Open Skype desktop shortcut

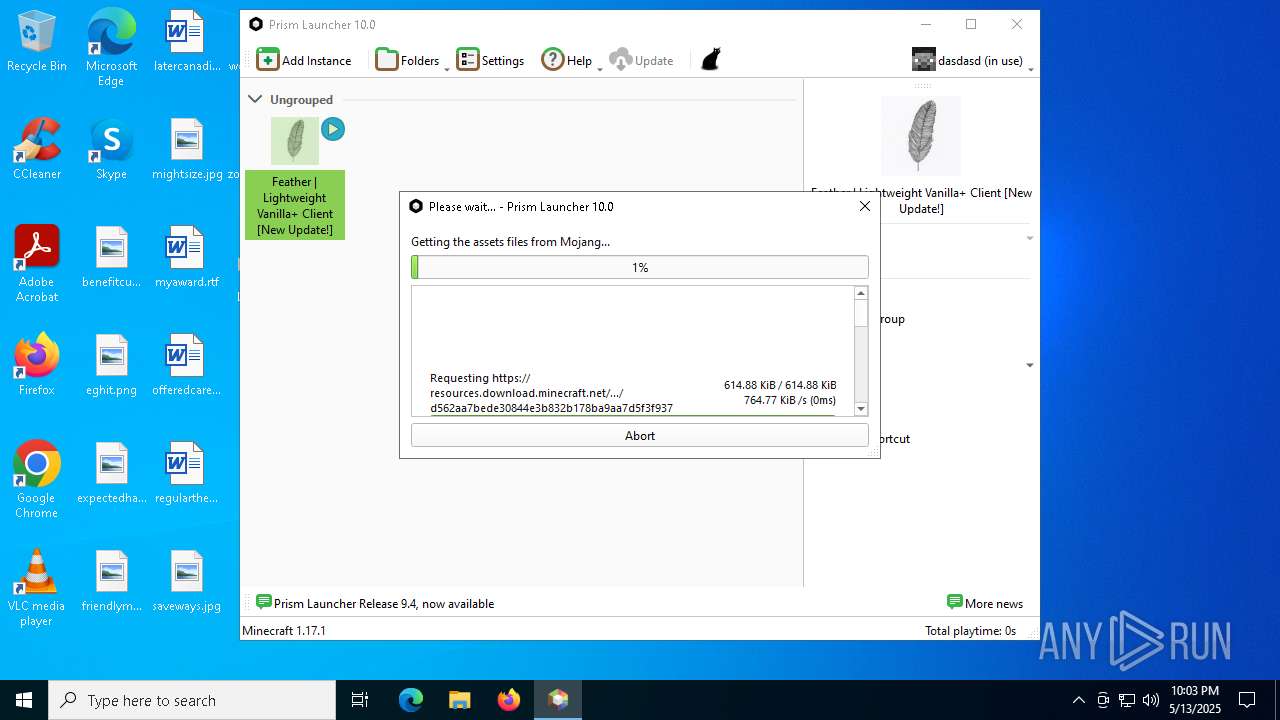[x=111, y=150]
